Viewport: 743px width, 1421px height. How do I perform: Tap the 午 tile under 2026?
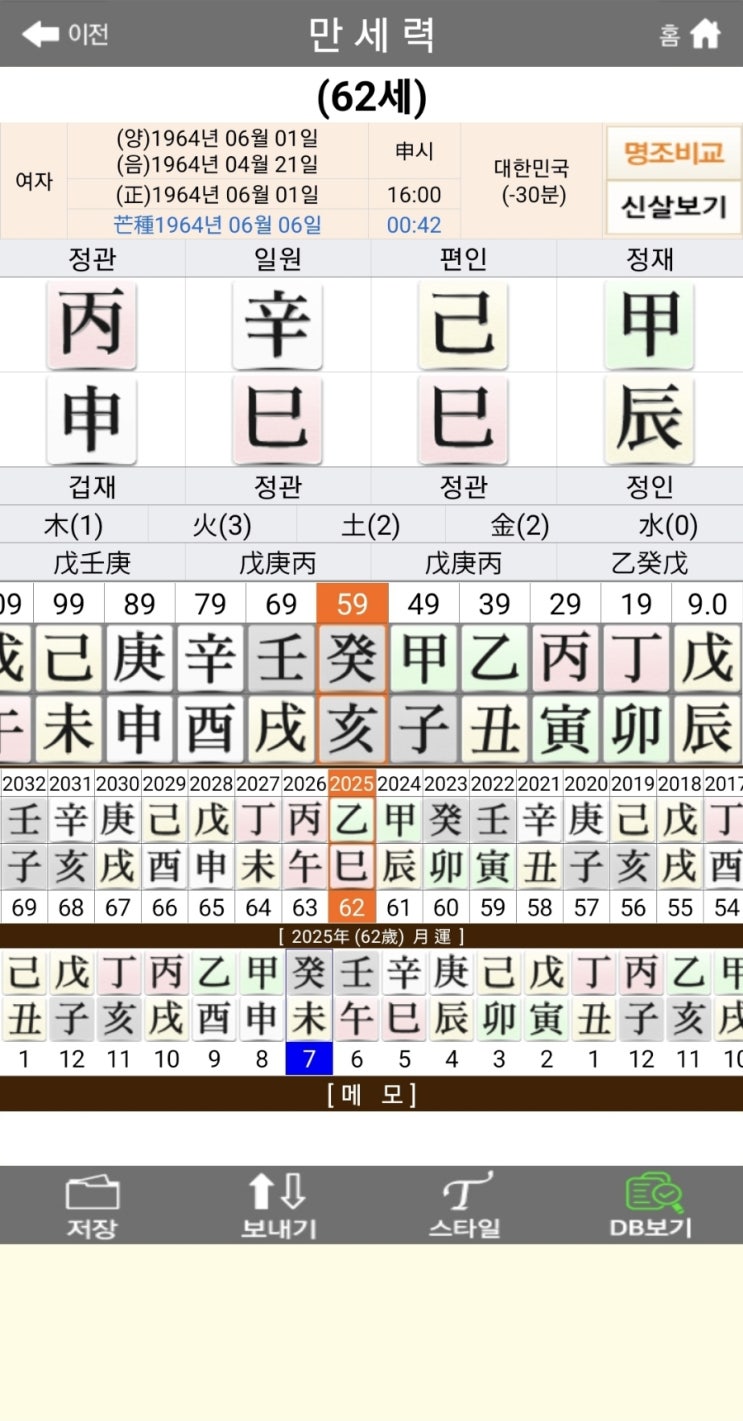tap(305, 866)
